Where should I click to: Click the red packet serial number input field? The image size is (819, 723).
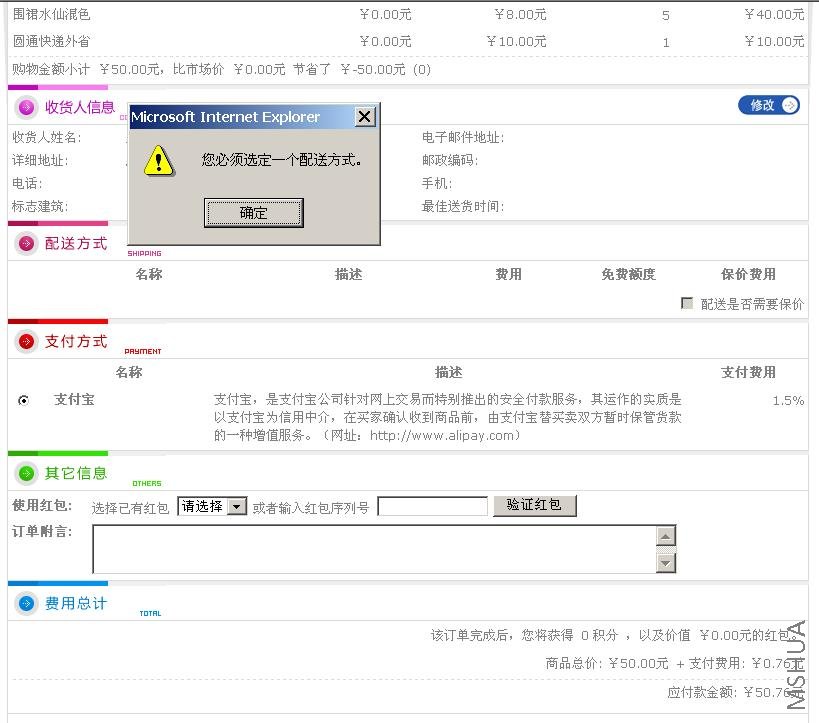click(432, 507)
